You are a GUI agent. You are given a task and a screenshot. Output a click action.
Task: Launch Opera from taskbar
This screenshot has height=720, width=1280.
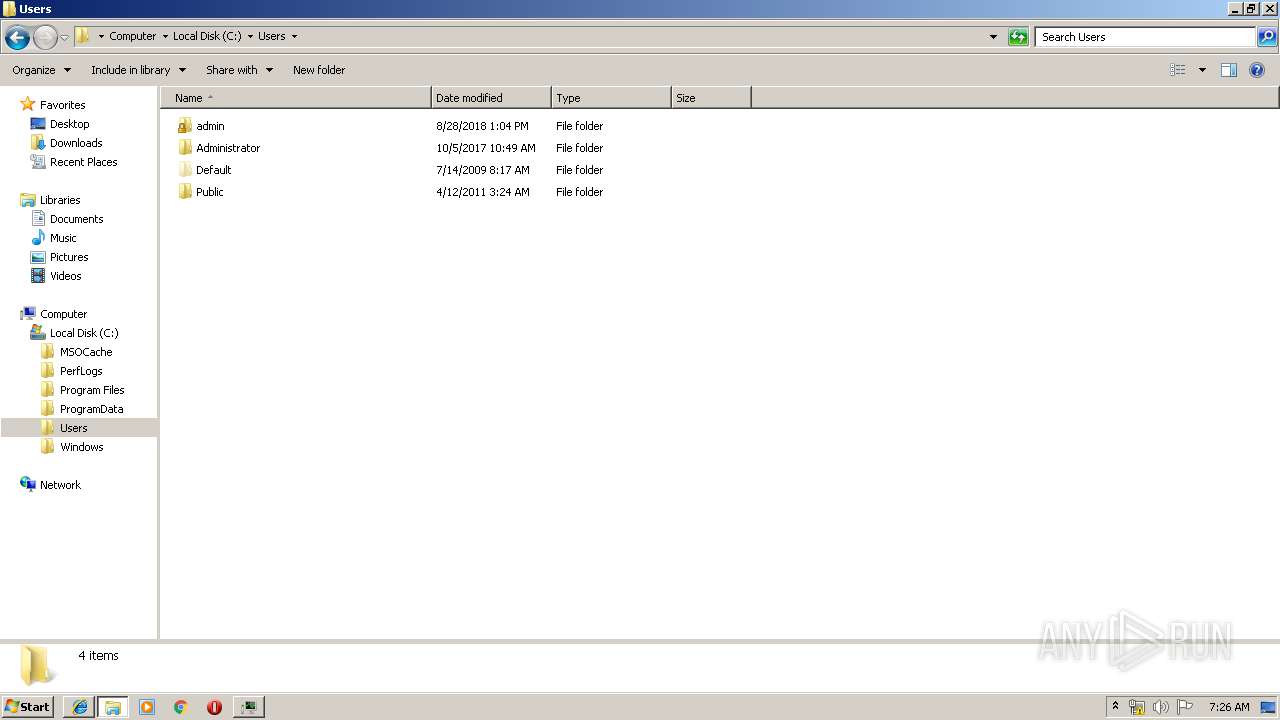(214, 707)
